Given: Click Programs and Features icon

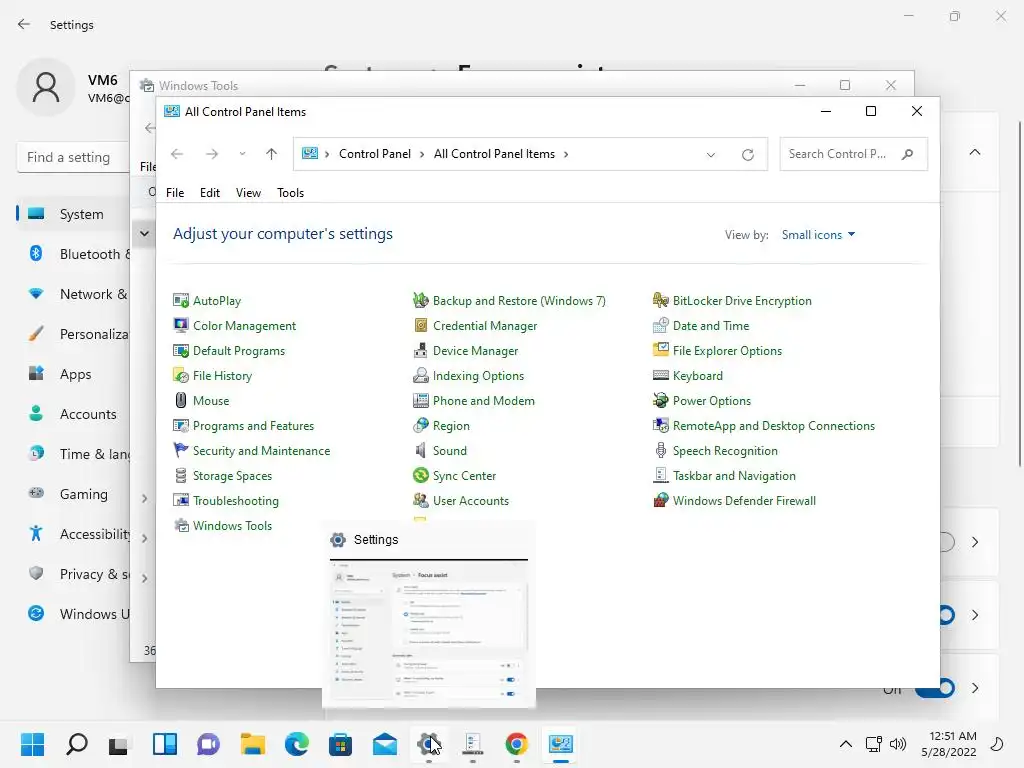Looking at the screenshot, I should pyautogui.click(x=181, y=426).
